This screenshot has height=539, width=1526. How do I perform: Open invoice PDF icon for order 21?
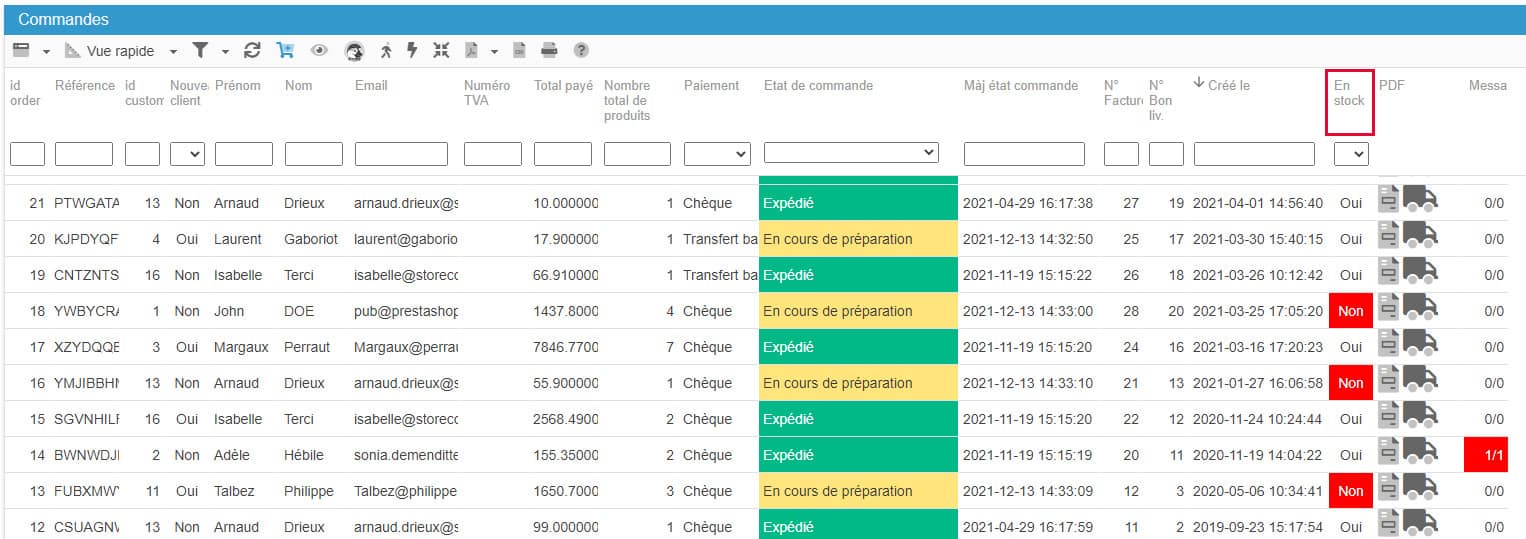click(1387, 200)
